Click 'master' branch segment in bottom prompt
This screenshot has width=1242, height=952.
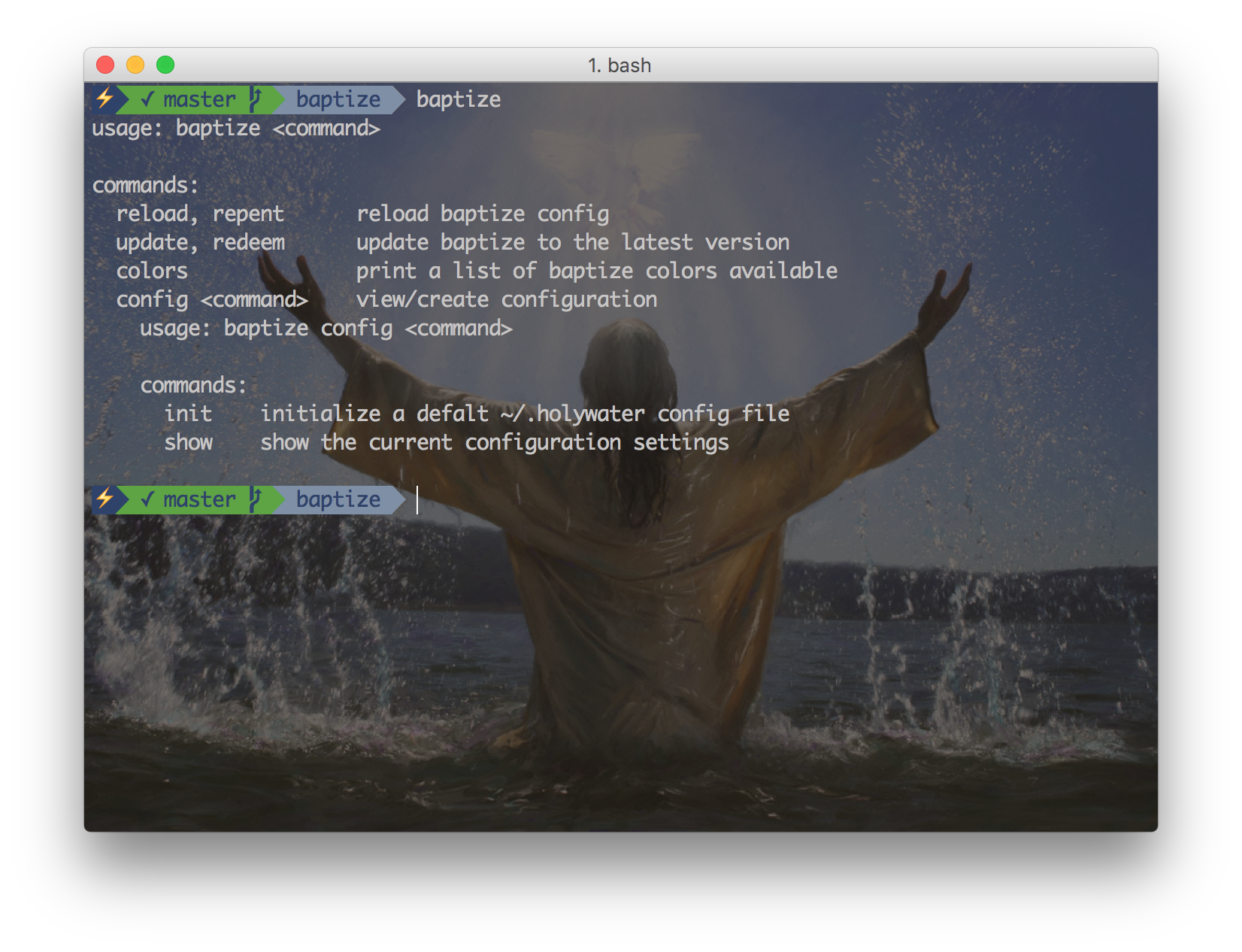199,499
